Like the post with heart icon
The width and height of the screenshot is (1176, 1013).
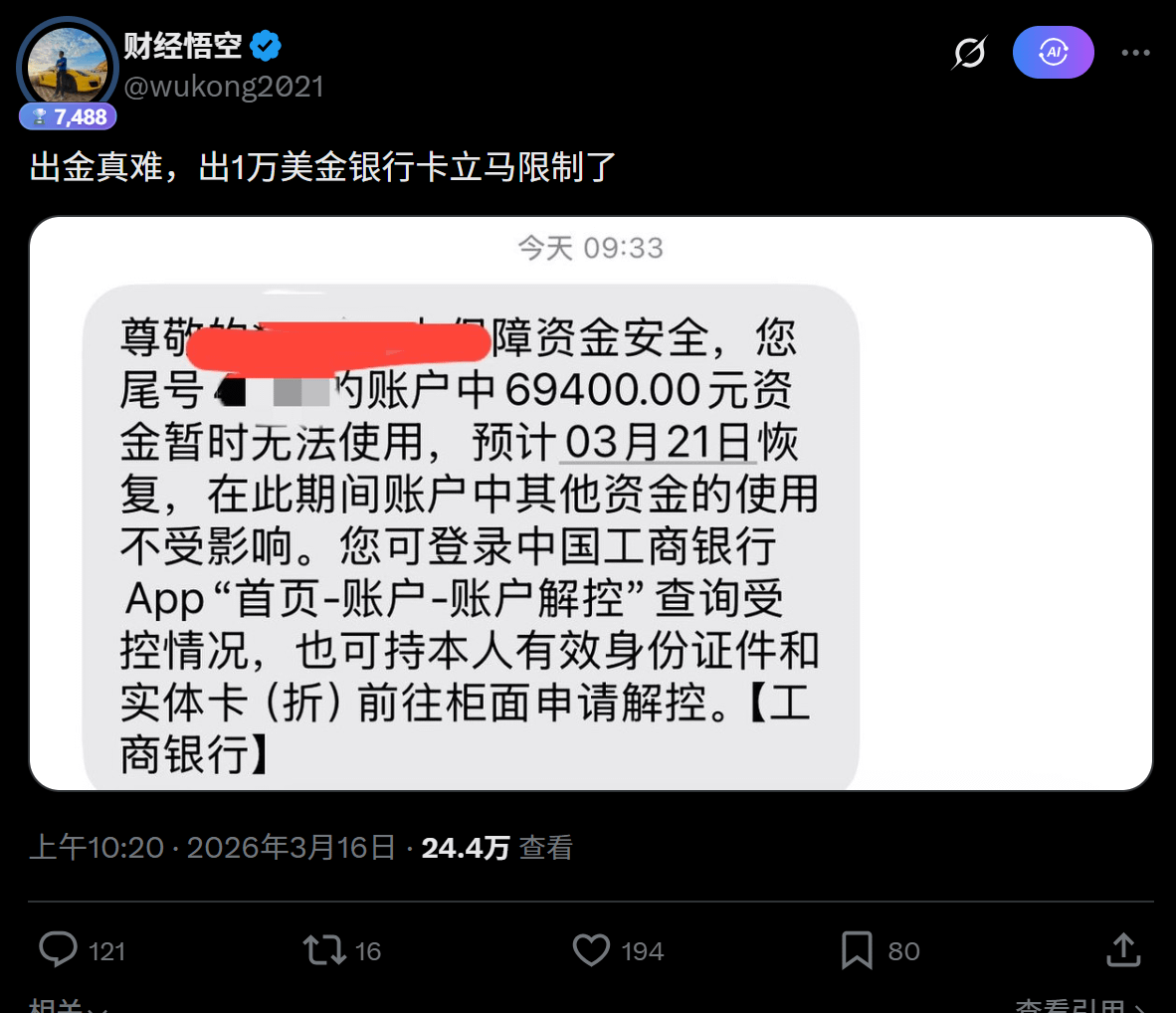[591, 950]
